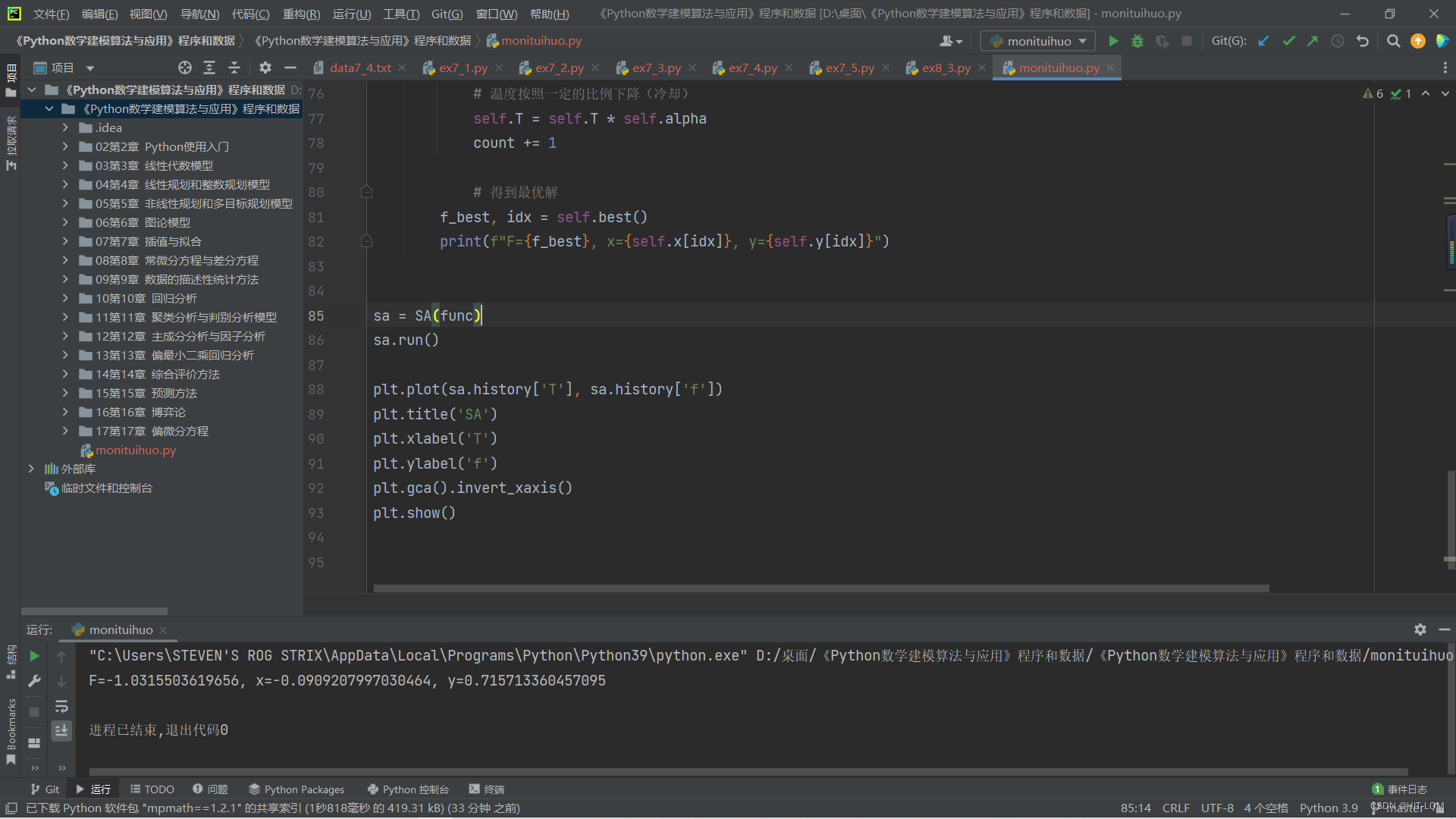Select opened file target icon in project panel
The height and width of the screenshot is (819, 1456).
click(x=184, y=67)
